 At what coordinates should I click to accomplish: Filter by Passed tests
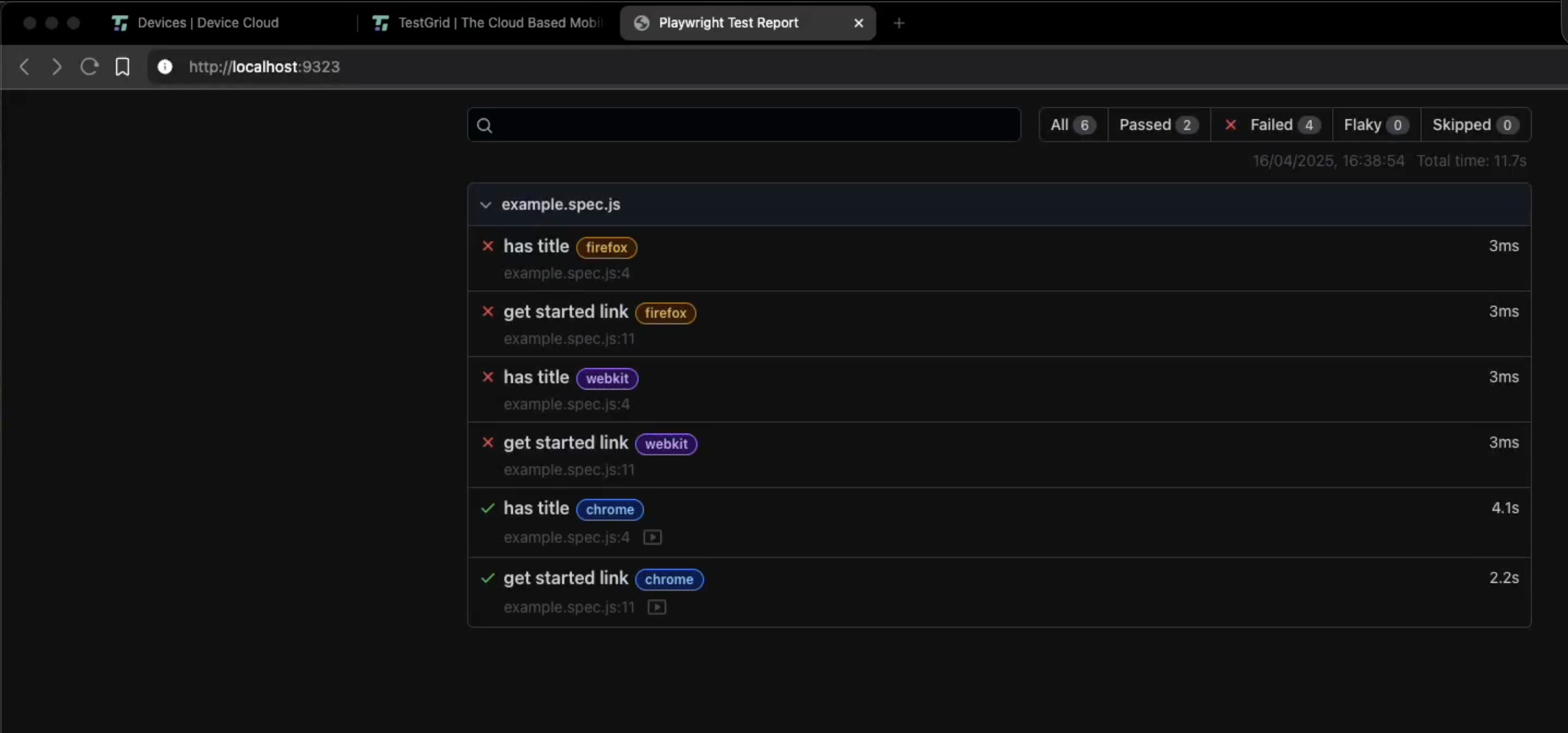coord(1159,125)
